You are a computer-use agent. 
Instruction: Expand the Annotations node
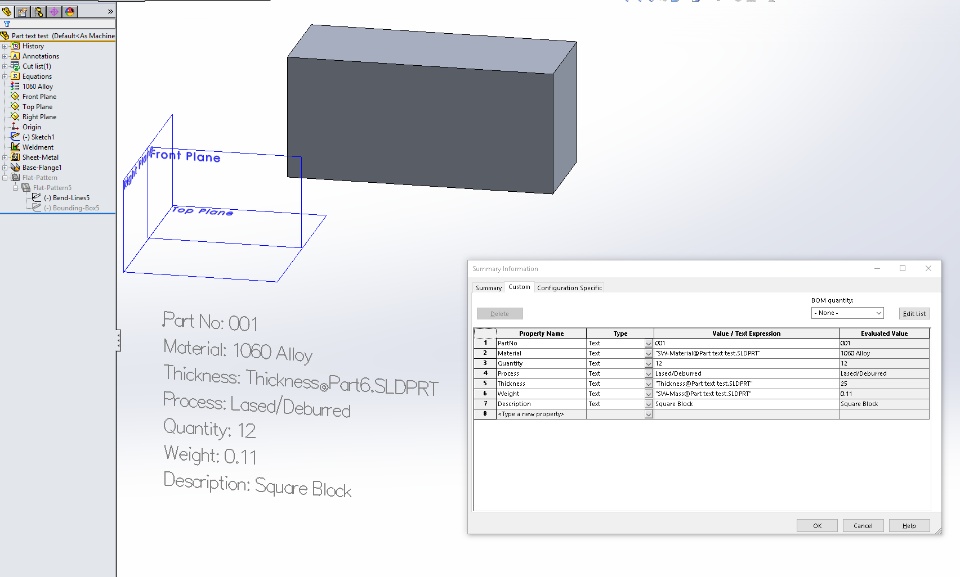point(5,56)
